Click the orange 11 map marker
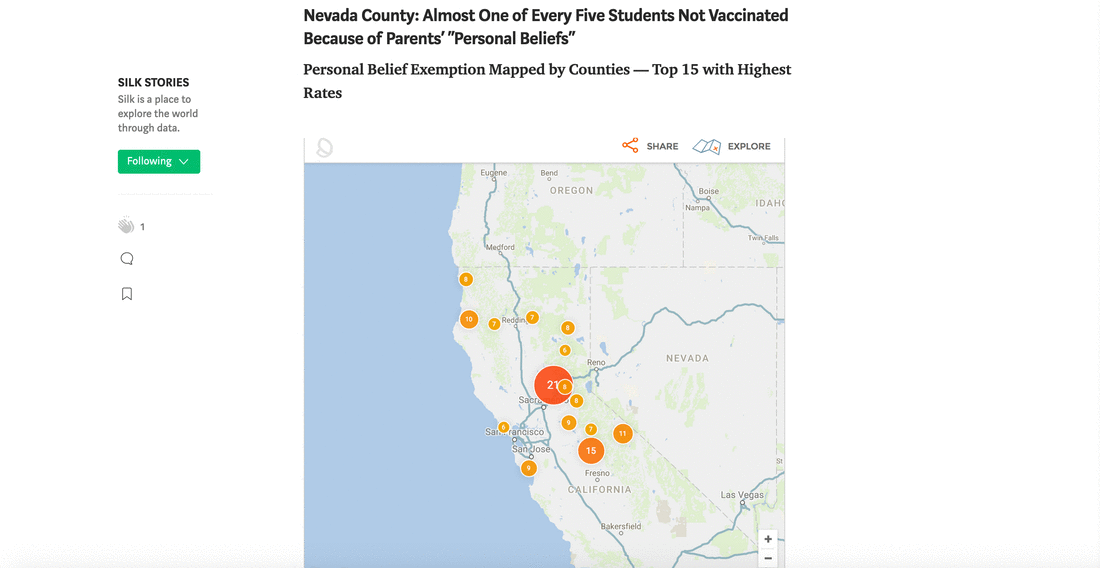Screen dimensions: 1100x568 point(623,433)
